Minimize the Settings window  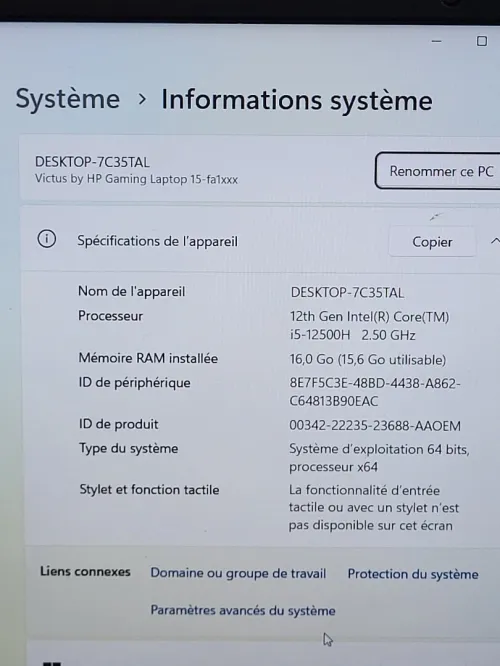(436, 41)
